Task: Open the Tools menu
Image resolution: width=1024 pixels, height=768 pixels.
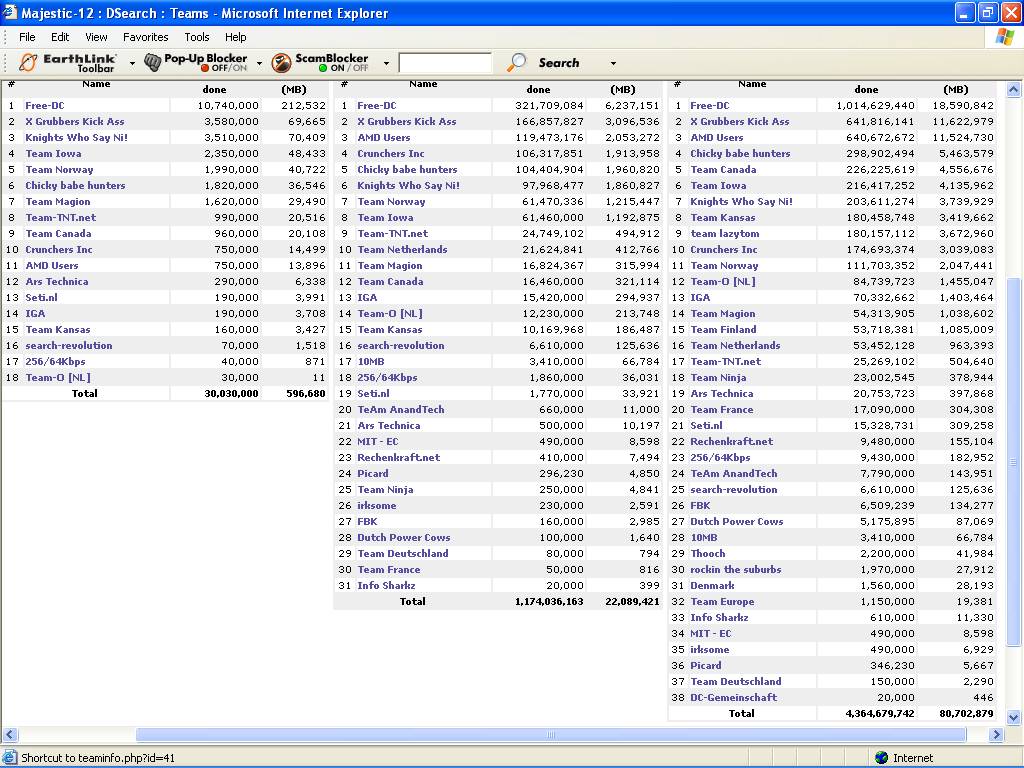Action: [x=197, y=37]
